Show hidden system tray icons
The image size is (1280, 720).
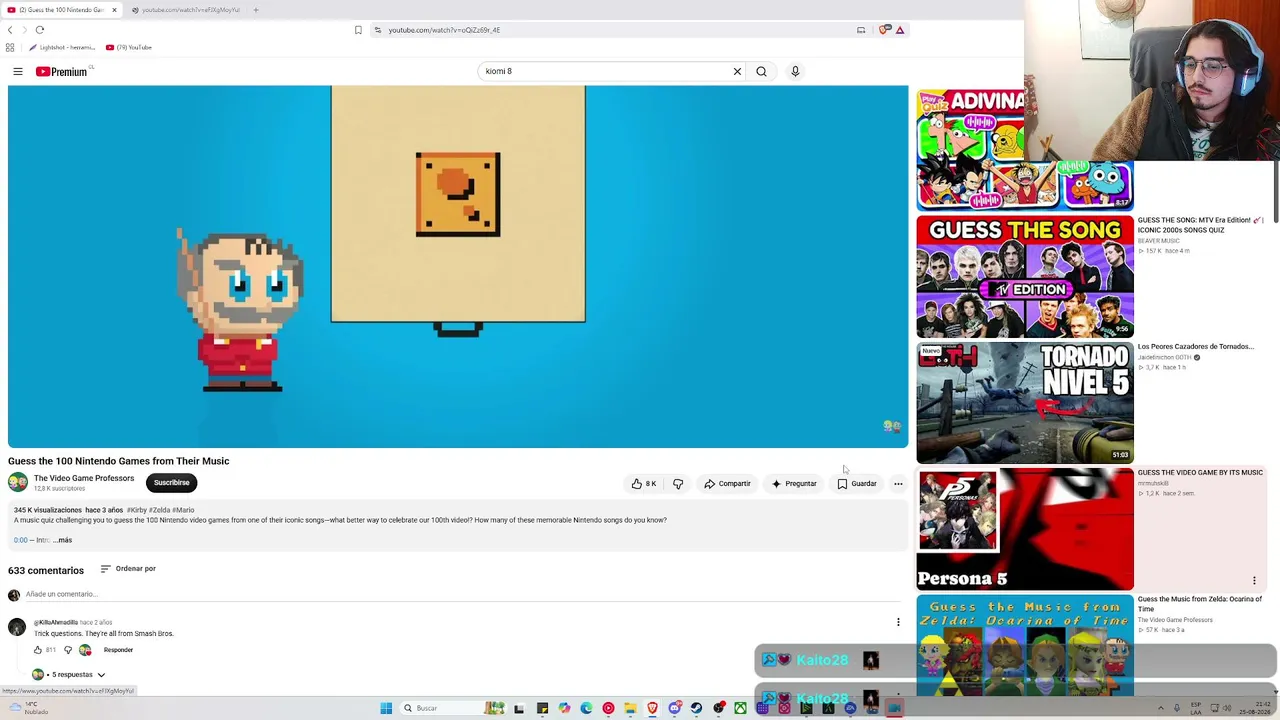(x=1161, y=708)
